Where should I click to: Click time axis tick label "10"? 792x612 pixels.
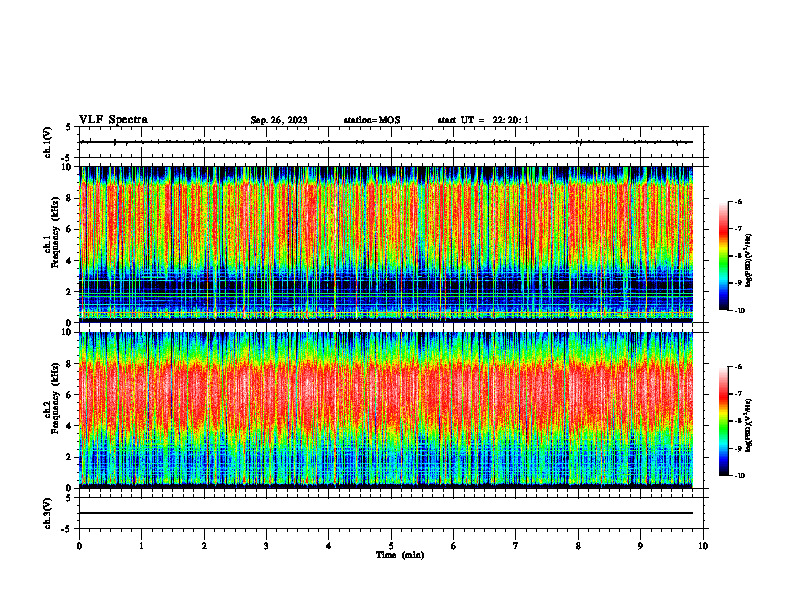click(703, 546)
